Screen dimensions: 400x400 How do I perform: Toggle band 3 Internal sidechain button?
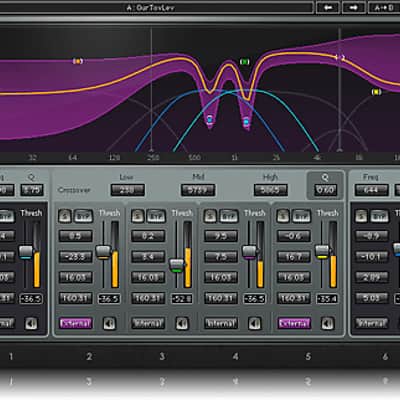point(148,323)
